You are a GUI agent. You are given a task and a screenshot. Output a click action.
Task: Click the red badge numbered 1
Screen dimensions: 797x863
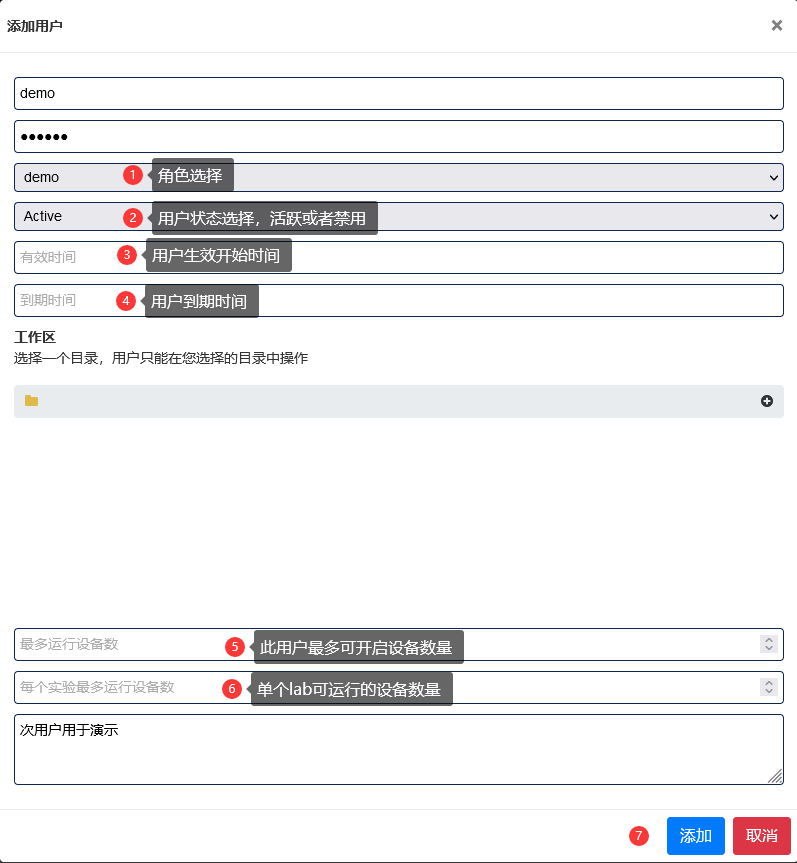pos(133,175)
